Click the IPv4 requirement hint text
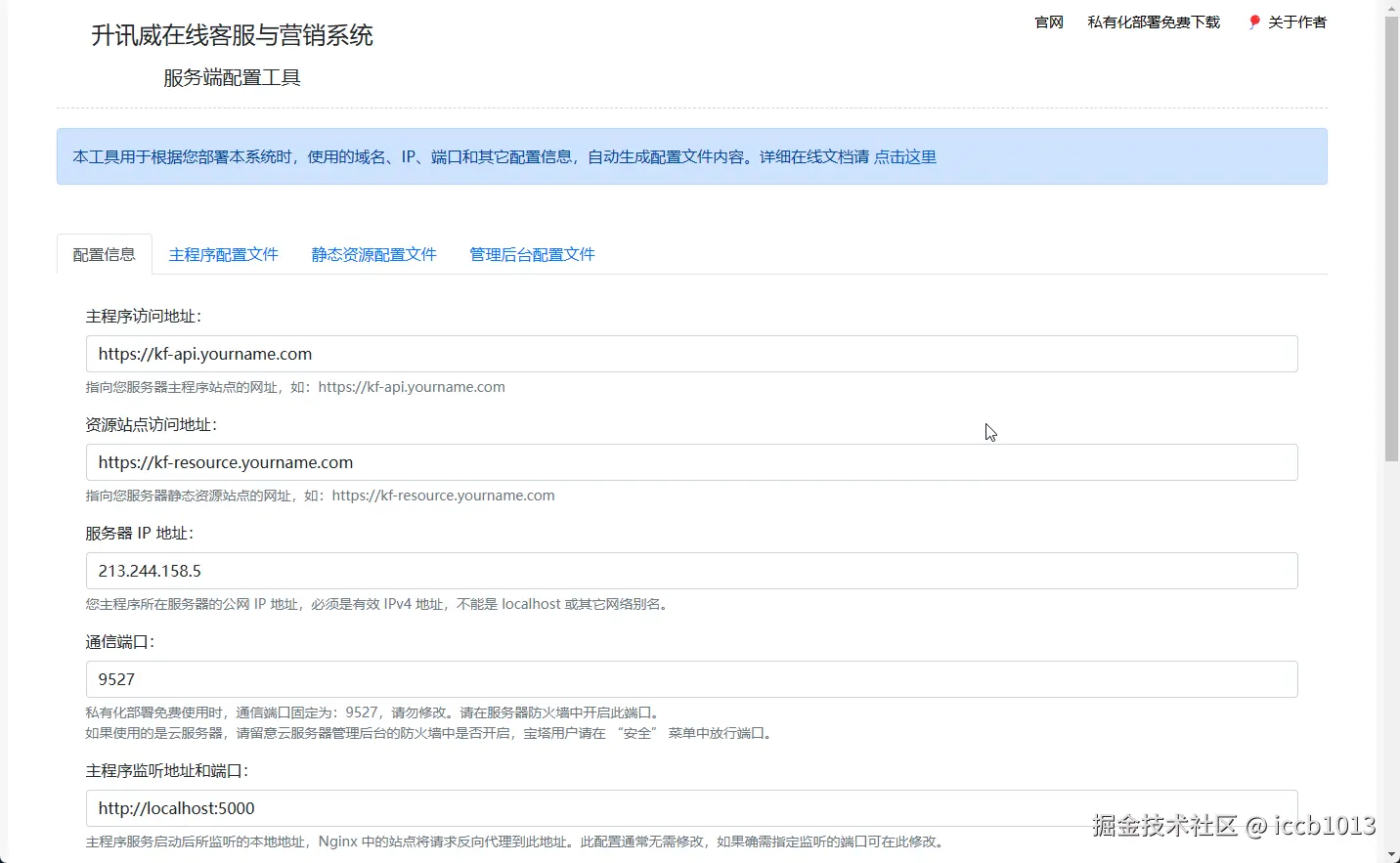 click(379, 604)
